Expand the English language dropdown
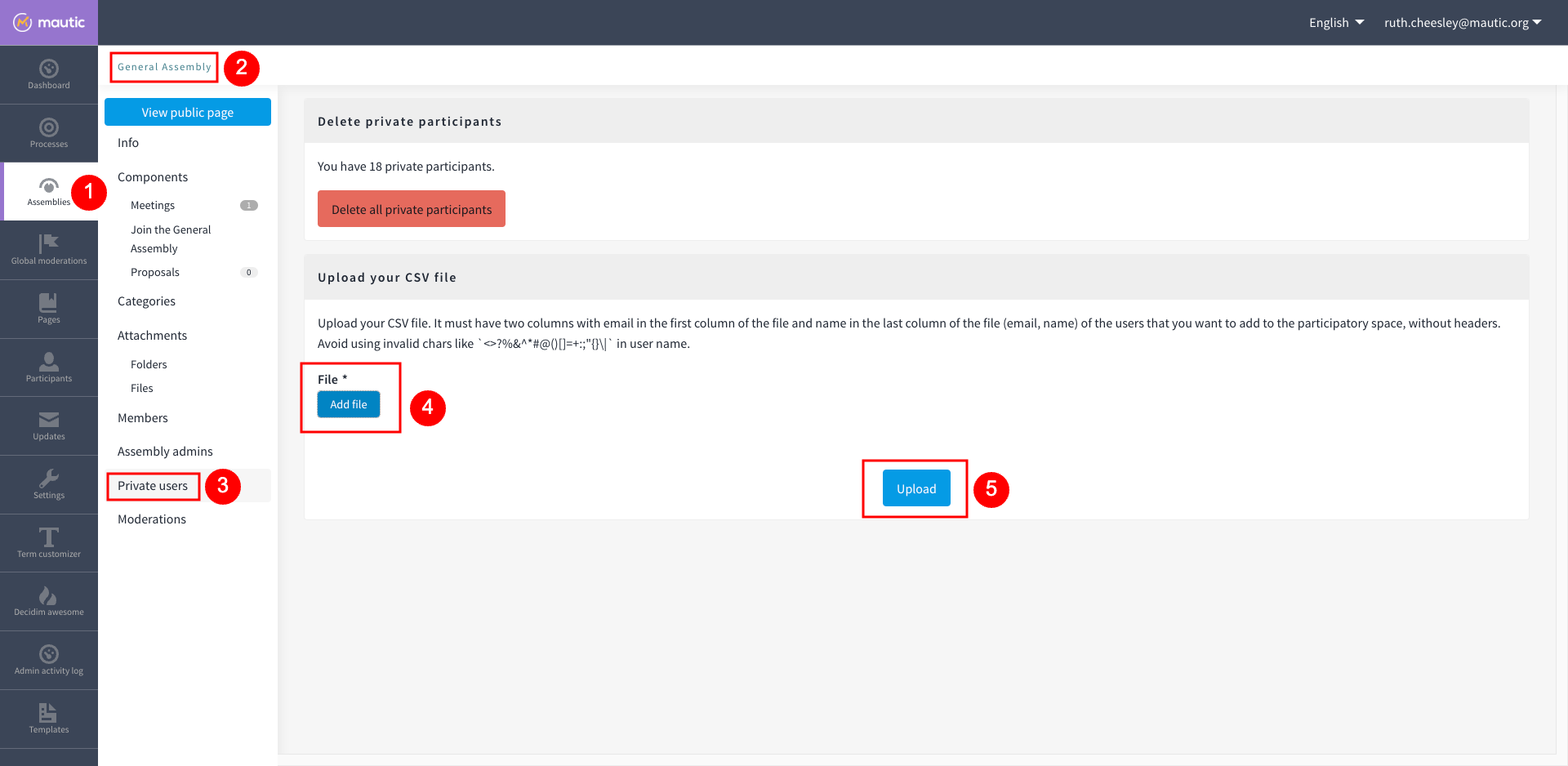Viewport: 1568px width, 766px height. (1336, 23)
